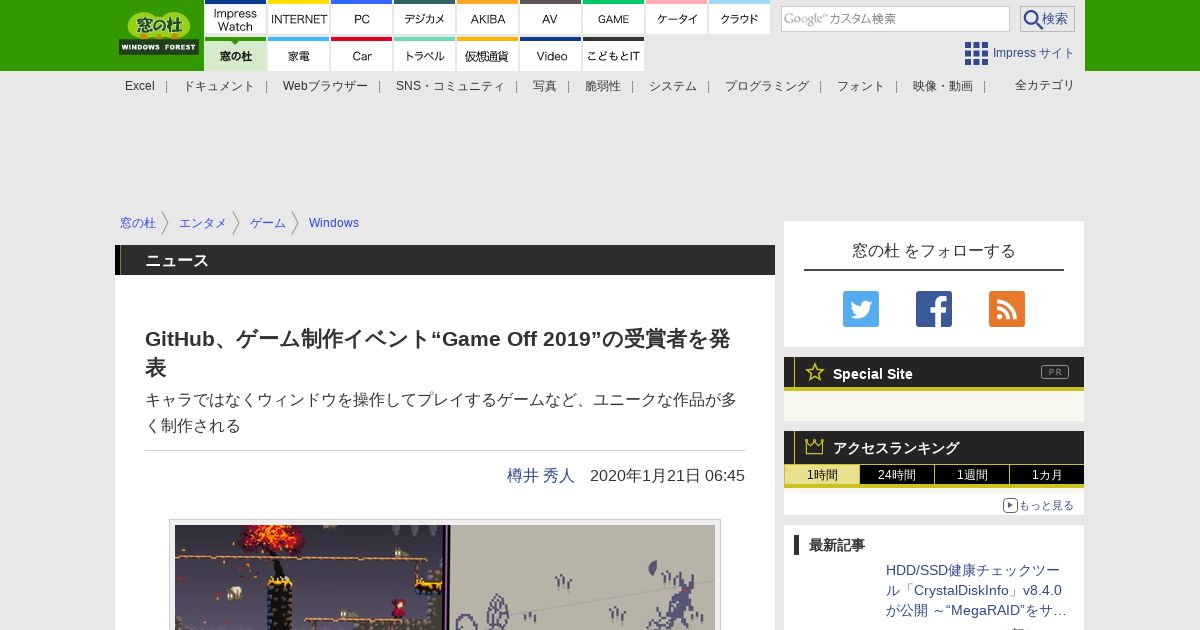Screen dimensions: 1200x630
Task: Open the 写真 category link
Action: pyautogui.click(x=545, y=86)
